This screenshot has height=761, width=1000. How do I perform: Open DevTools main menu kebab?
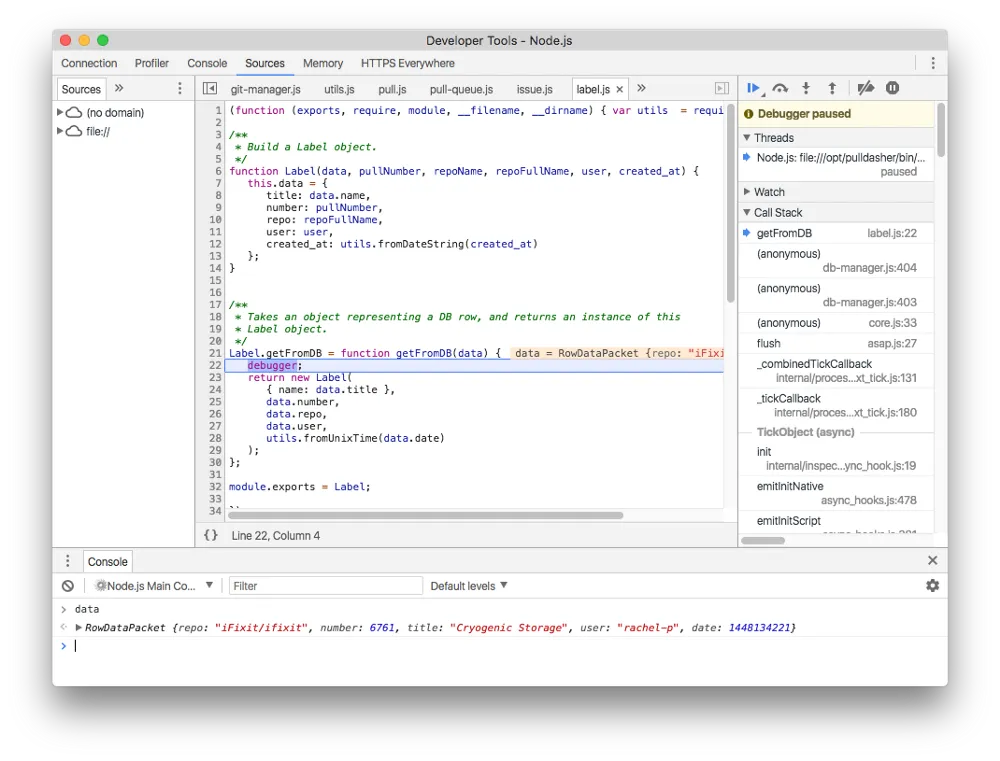(932, 63)
